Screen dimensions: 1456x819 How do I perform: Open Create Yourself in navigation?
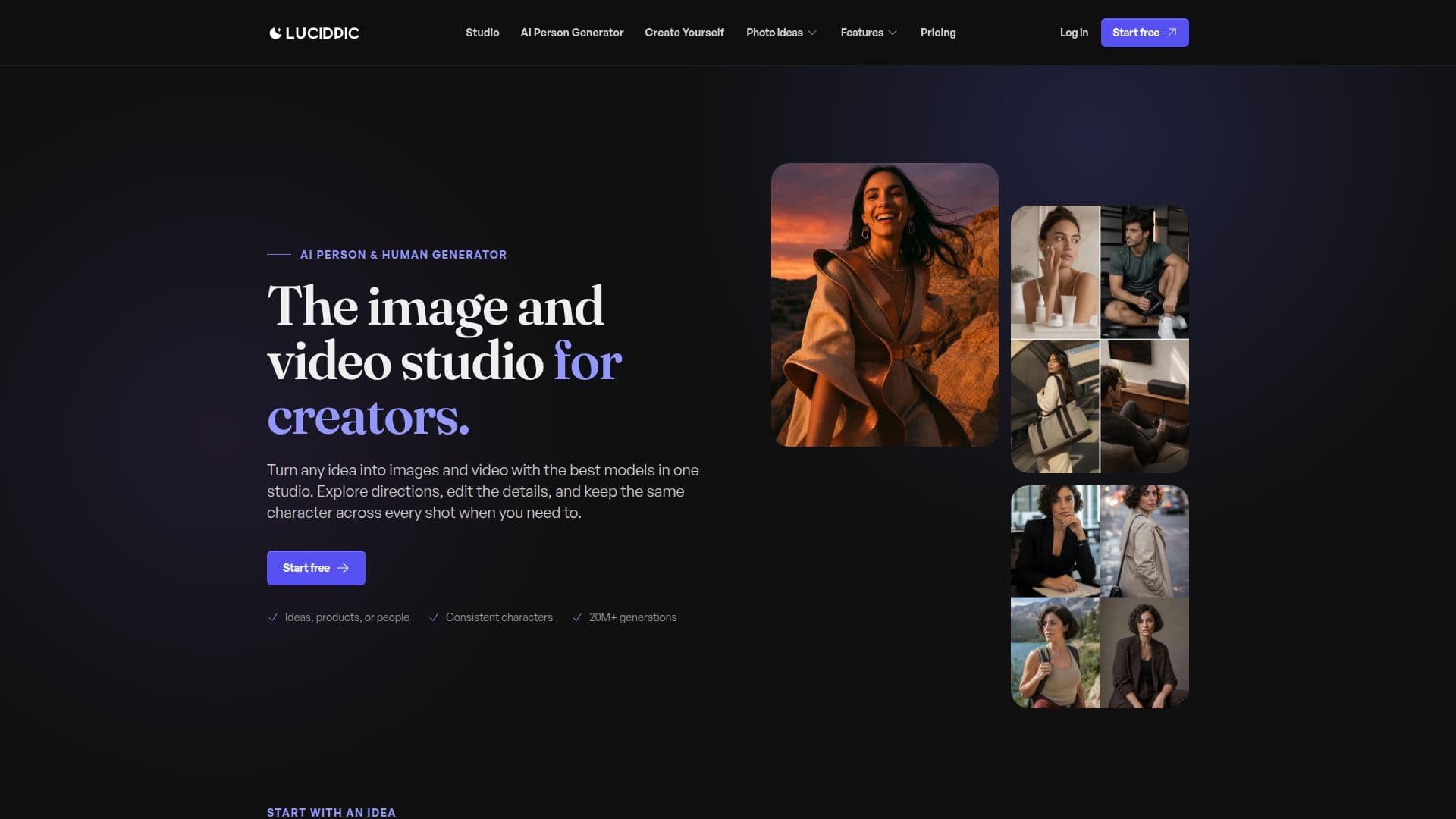click(x=684, y=33)
